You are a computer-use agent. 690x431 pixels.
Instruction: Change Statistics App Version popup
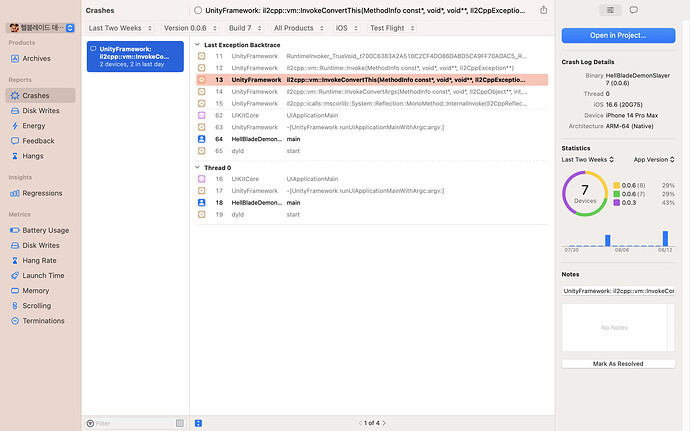[x=654, y=159]
